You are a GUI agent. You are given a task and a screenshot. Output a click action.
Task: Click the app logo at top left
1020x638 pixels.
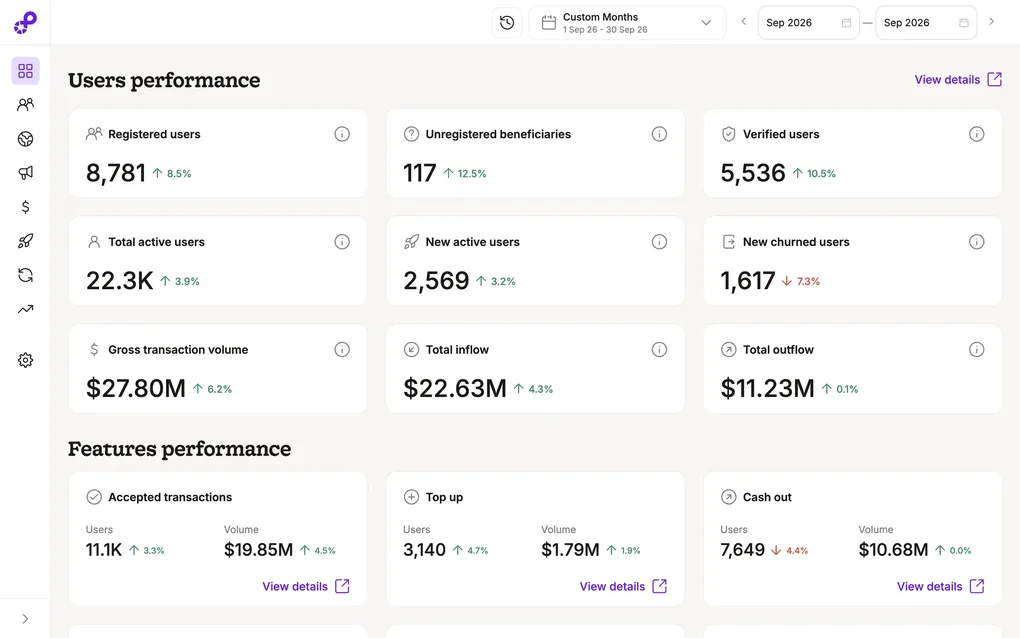[25, 22]
